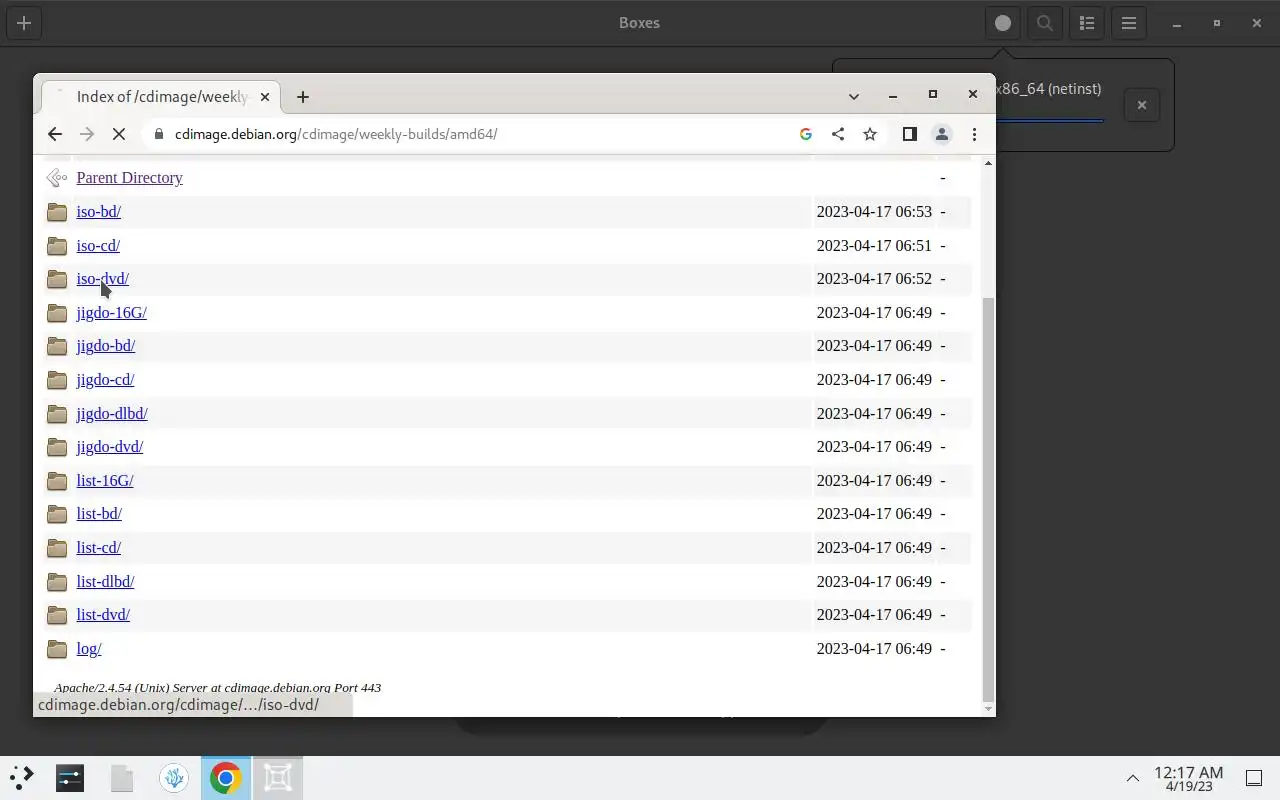1280x800 pixels.
Task: Open the terminal from the taskbar
Action: point(70,777)
